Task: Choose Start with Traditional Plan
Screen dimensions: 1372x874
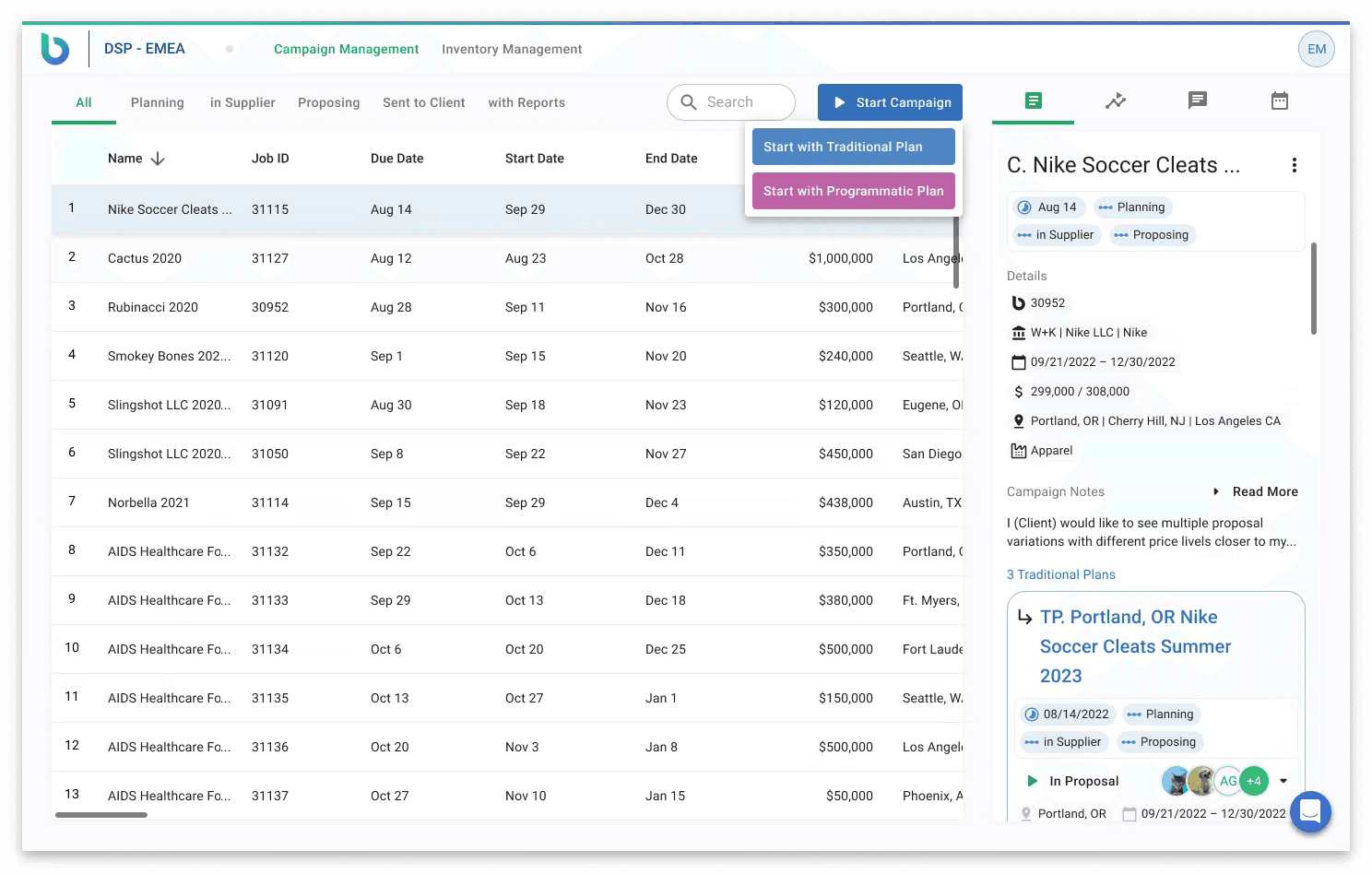Action: pyautogui.click(x=854, y=147)
